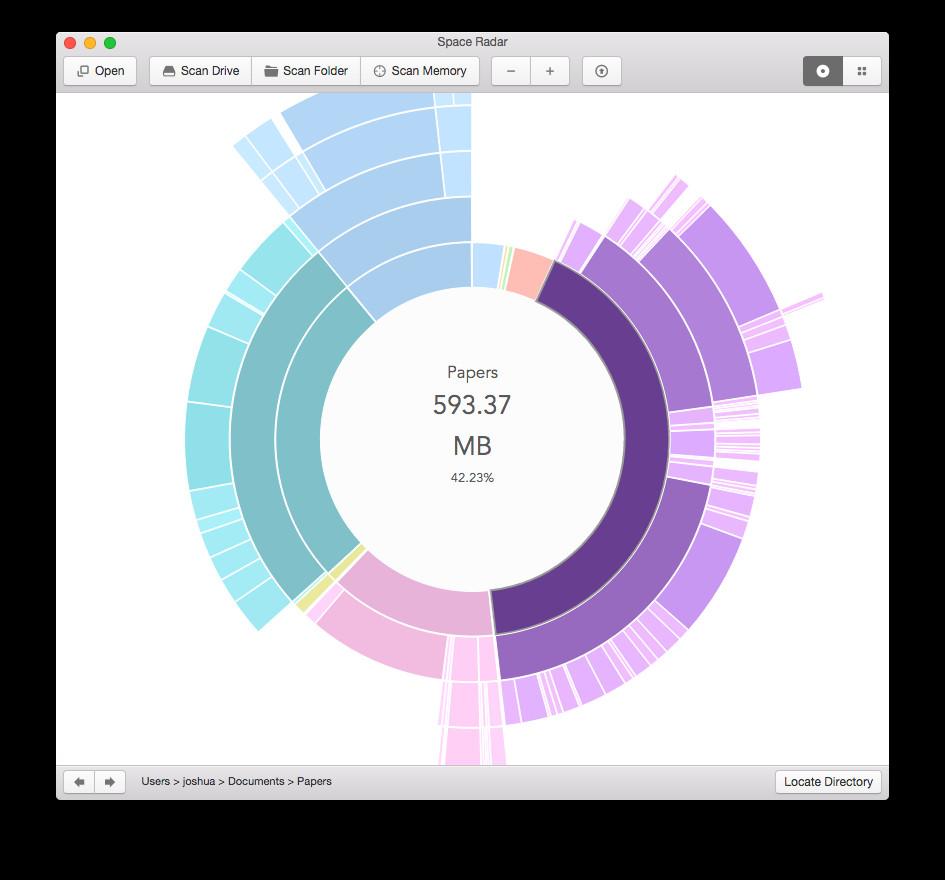Run Scan Memory from the toolbar
The height and width of the screenshot is (880, 945).
[x=420, y=71]
